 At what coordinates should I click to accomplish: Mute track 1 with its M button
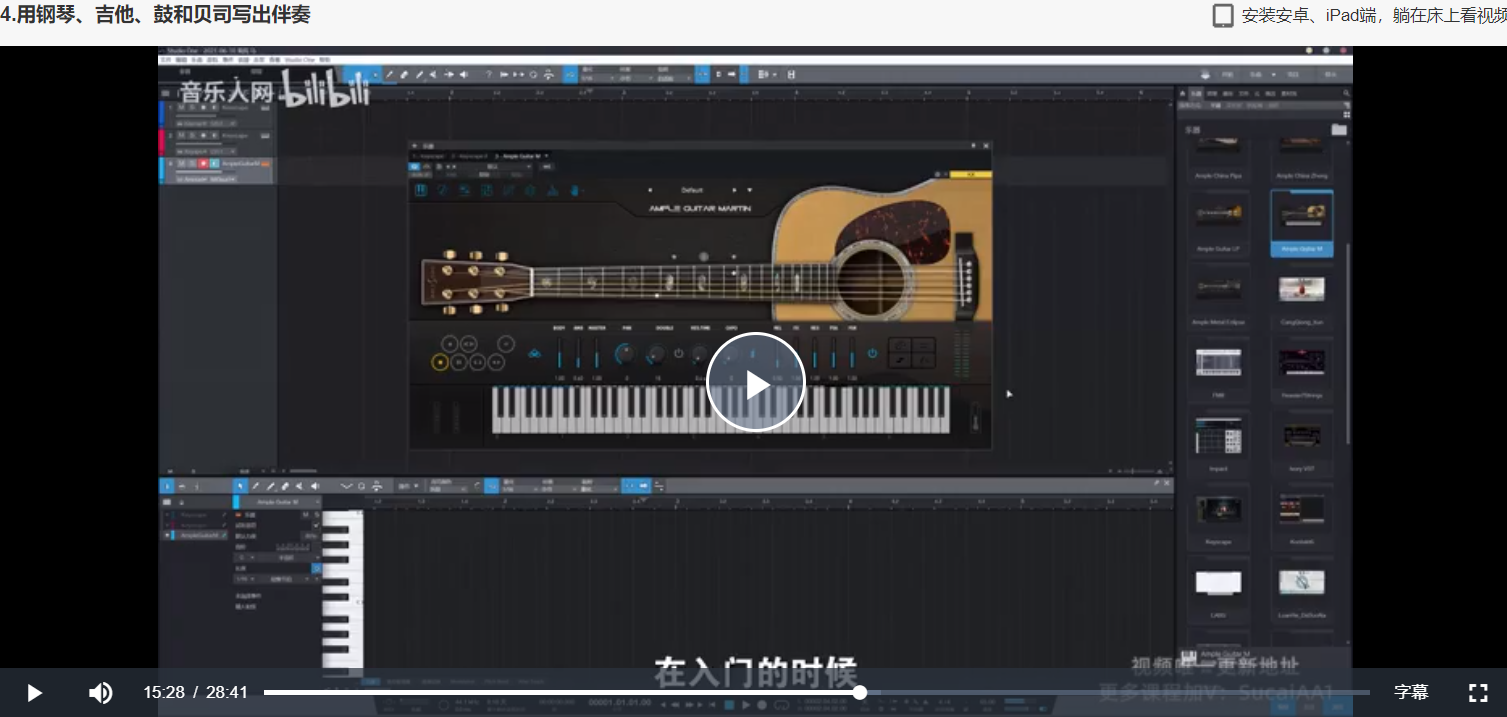[182, 108]
